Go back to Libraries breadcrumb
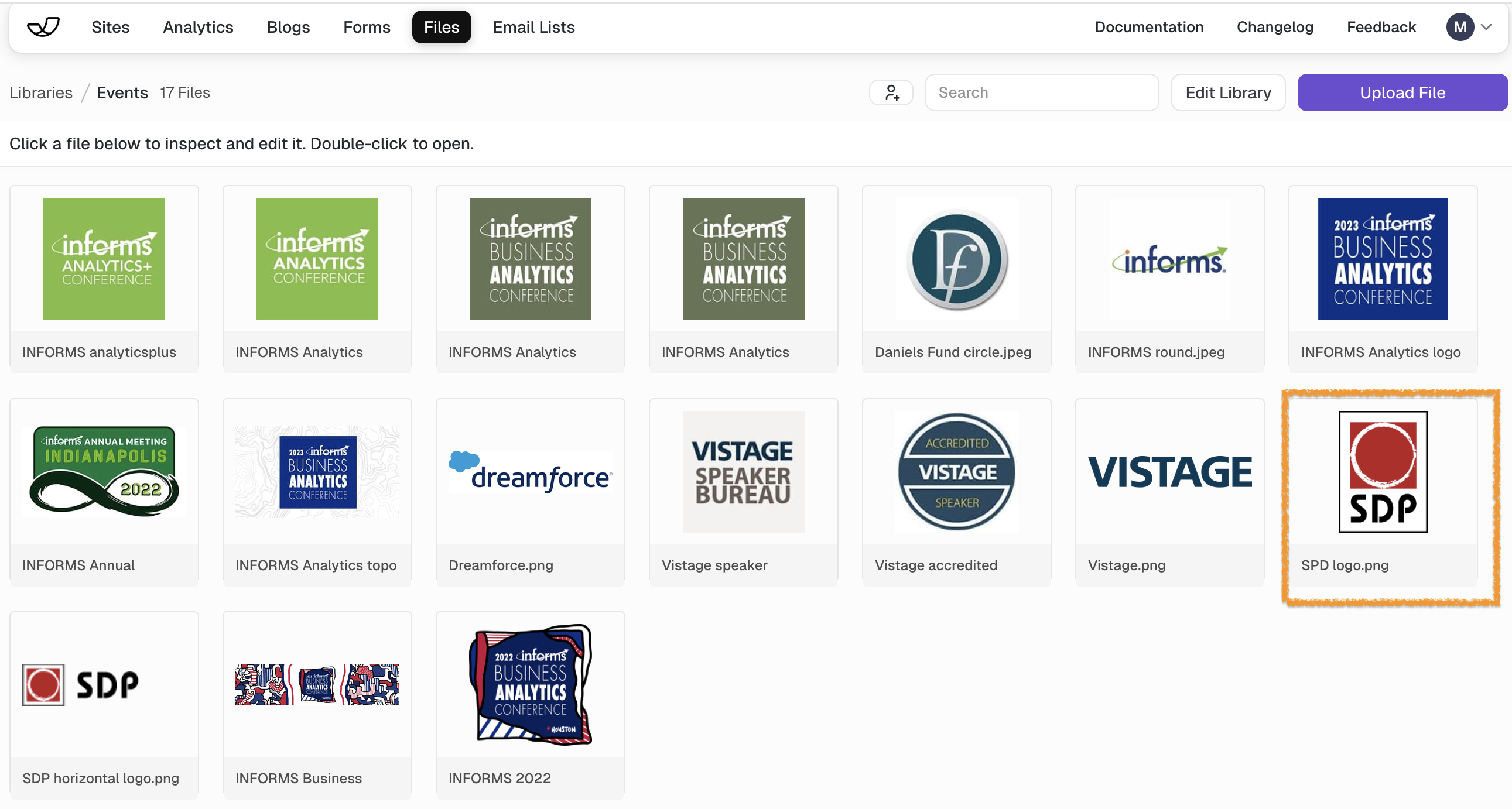 tap(41, 92)
